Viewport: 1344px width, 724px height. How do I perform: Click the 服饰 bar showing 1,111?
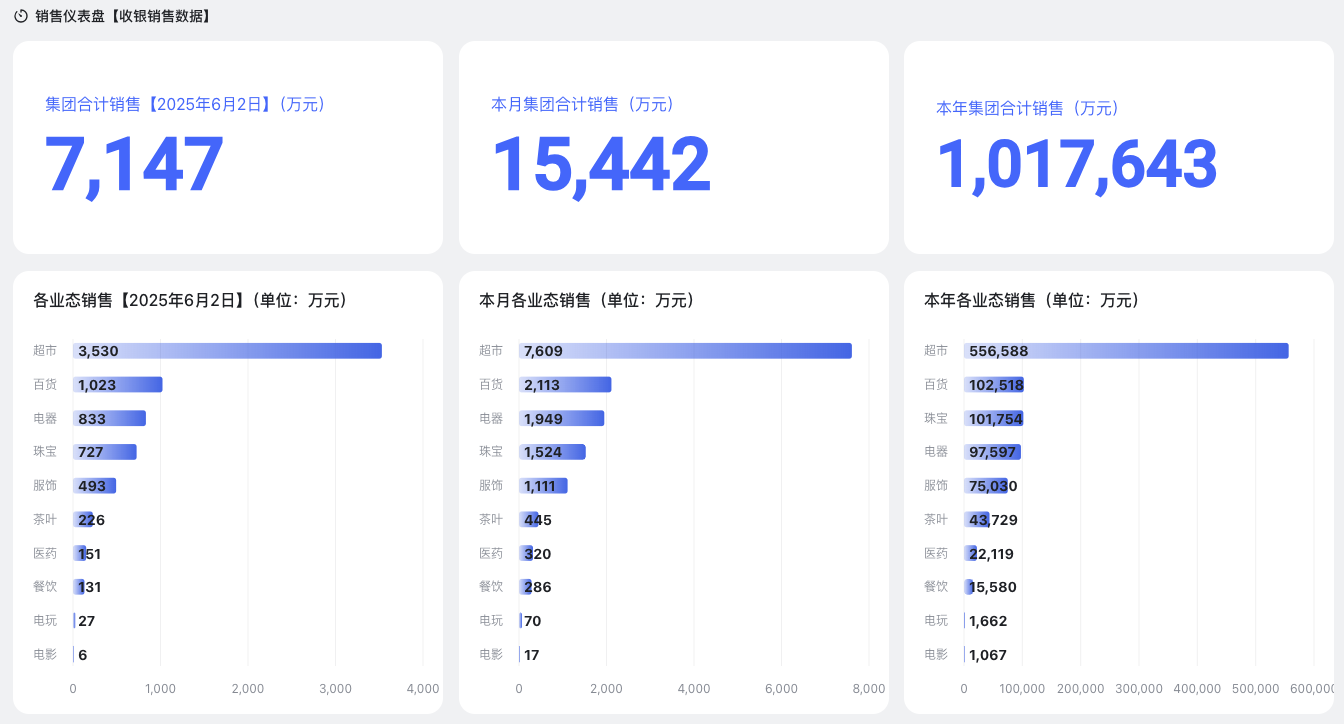click(x=543, y=486)
